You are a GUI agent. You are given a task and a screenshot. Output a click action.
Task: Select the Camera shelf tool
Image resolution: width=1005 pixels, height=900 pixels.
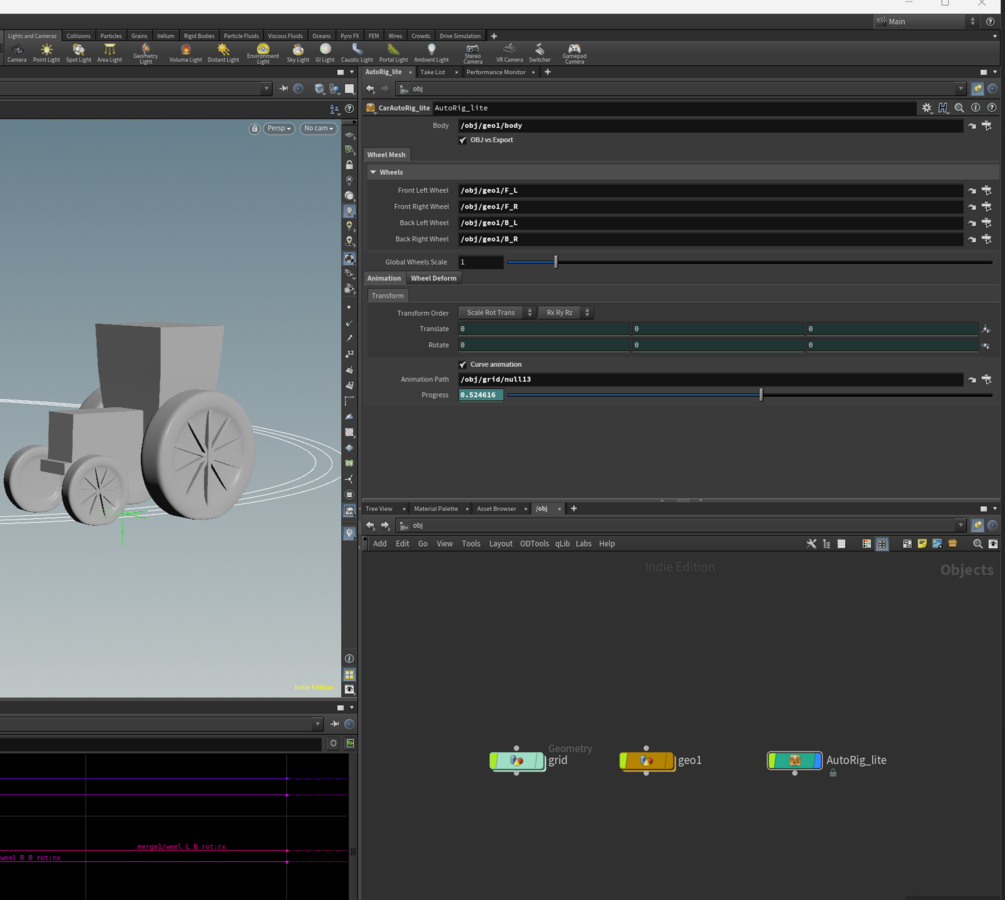click(17, 52)
